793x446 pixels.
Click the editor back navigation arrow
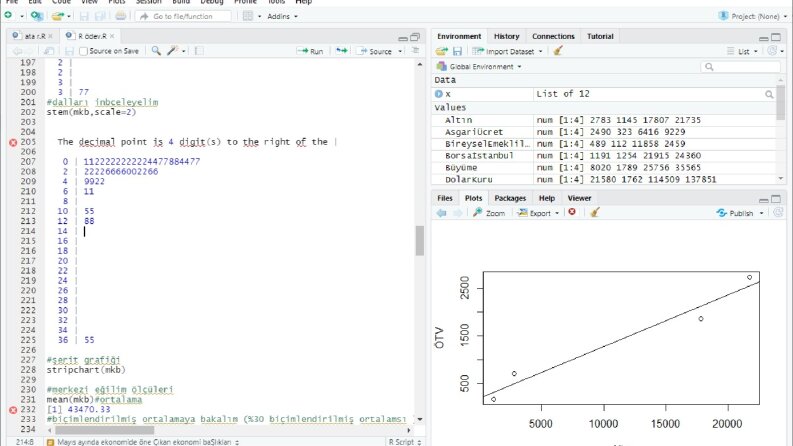[x=17, y=51]
